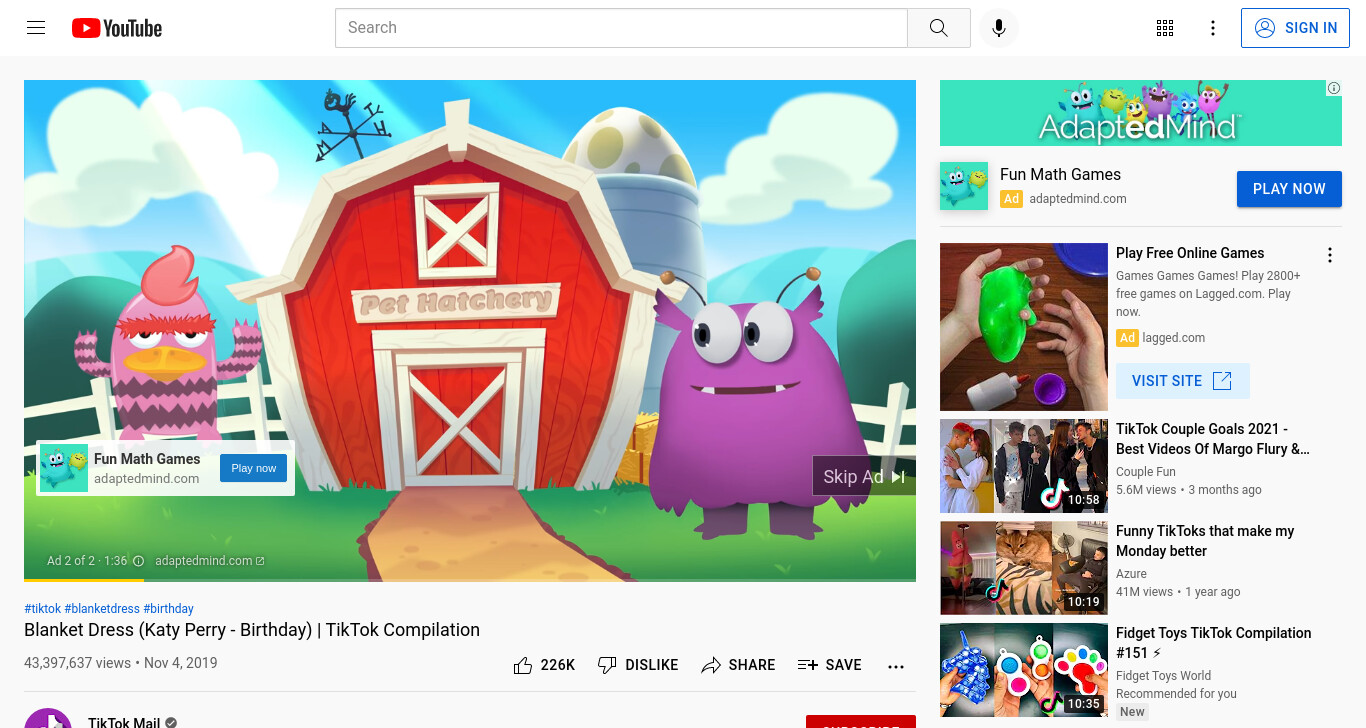The image size is (1366, 728).
Task: Click the 43,397,637 views count
Action: 78,663
